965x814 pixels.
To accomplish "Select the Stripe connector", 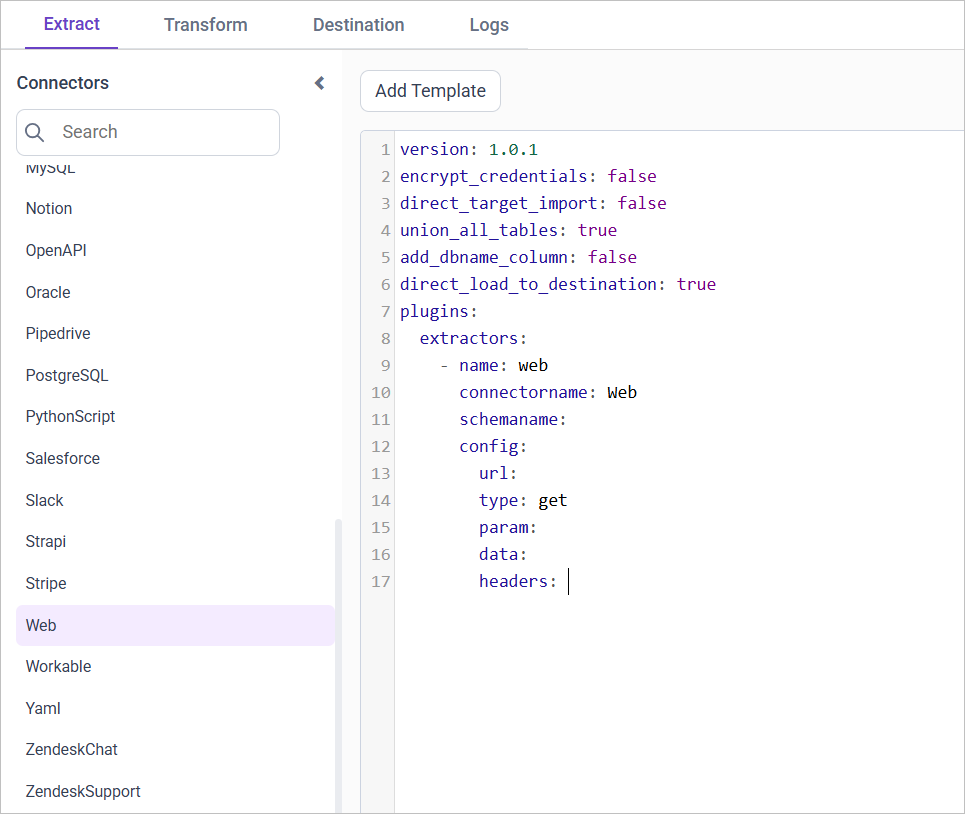I will point(47,583).
